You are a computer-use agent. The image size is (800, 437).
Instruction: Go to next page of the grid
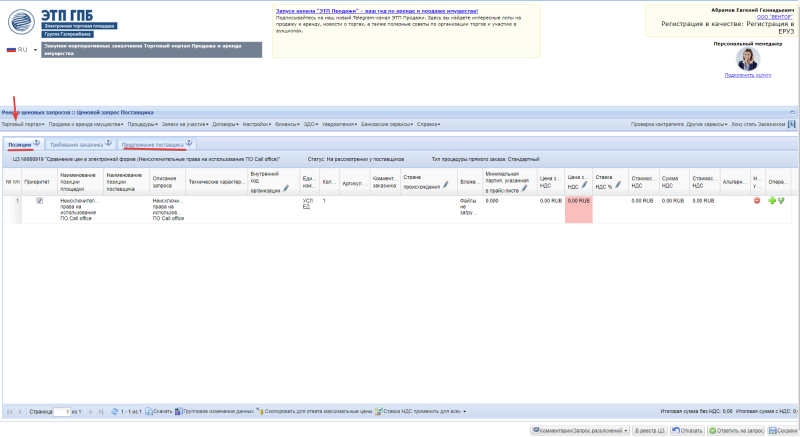90,412
